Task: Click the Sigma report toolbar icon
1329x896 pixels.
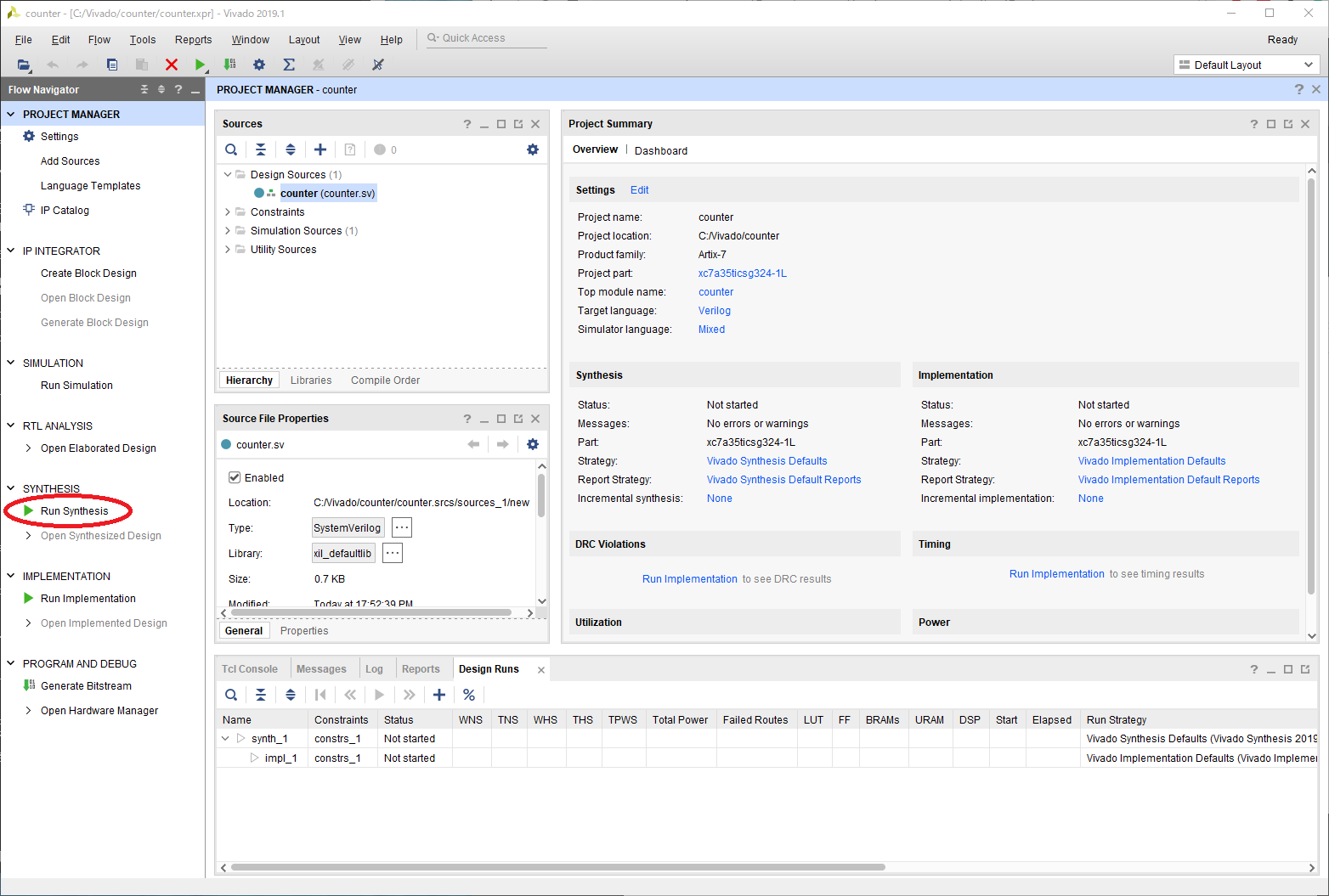Action: coord(289,65)
